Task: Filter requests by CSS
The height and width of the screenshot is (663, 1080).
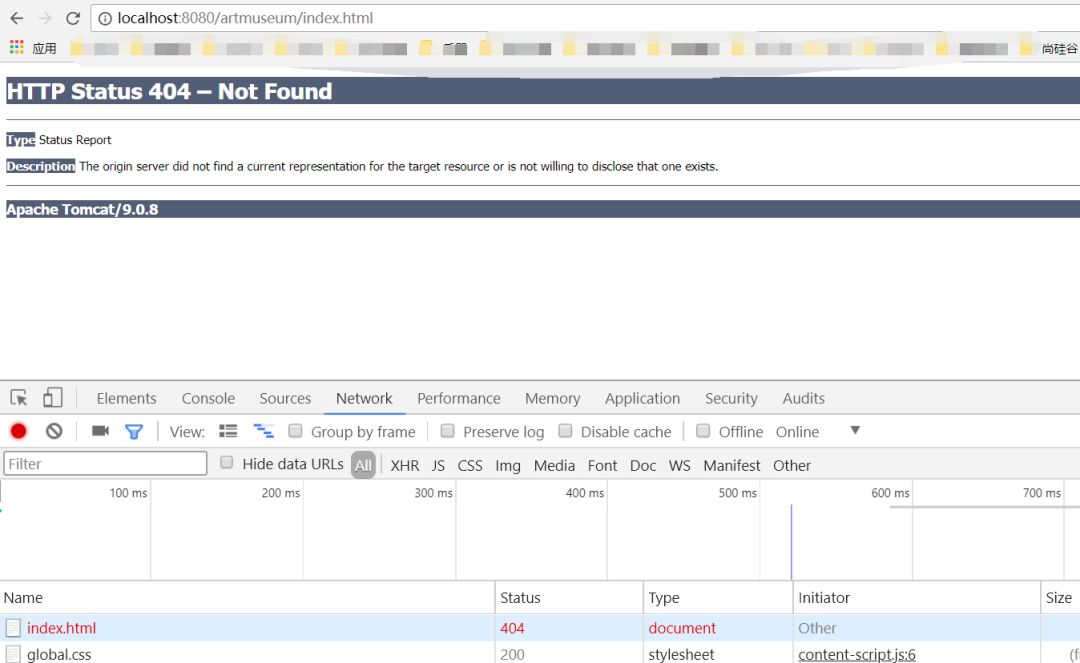Action: (470, 465)
